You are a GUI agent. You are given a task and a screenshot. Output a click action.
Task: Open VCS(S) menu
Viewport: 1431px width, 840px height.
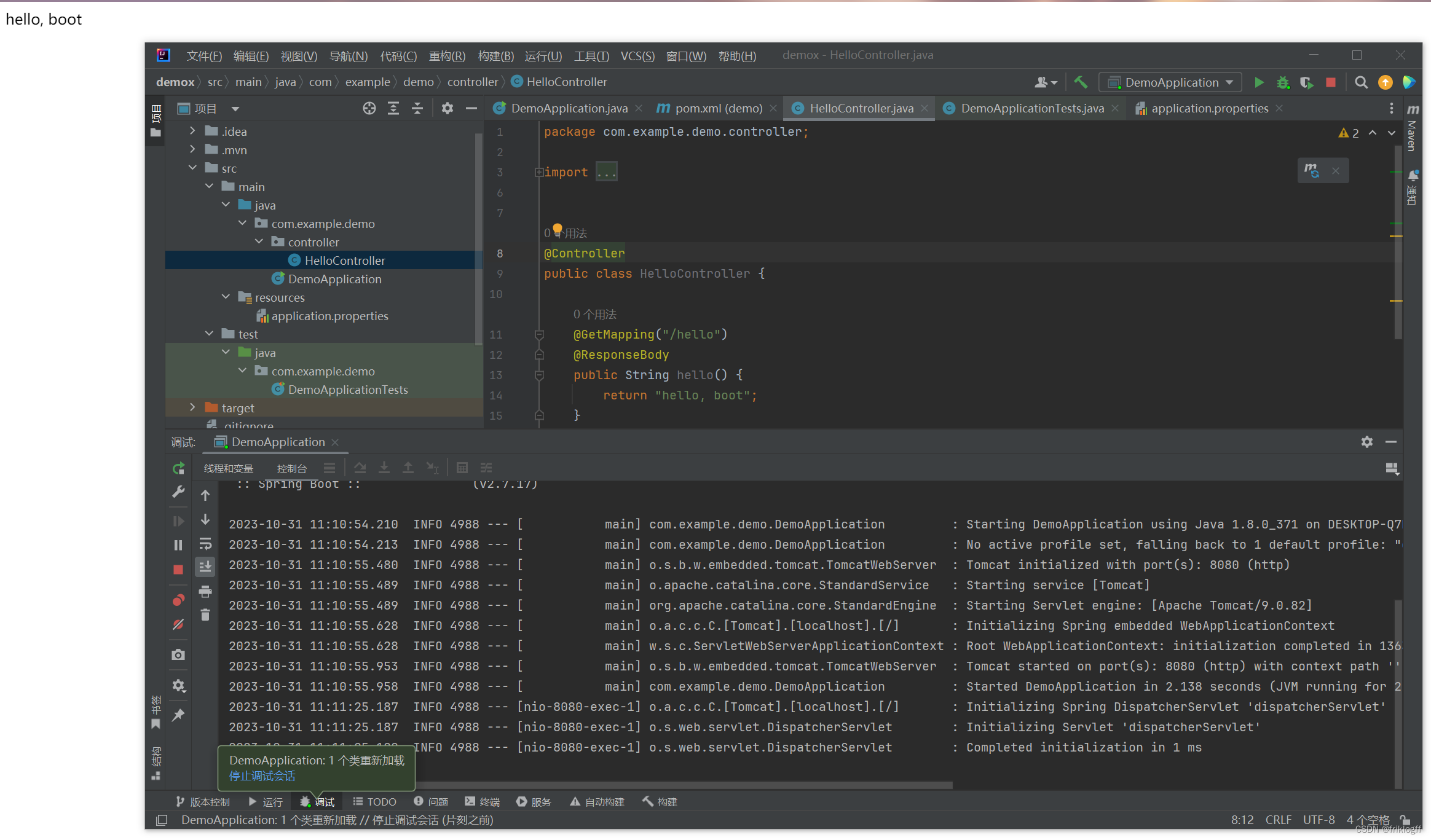tap(637, 56)
